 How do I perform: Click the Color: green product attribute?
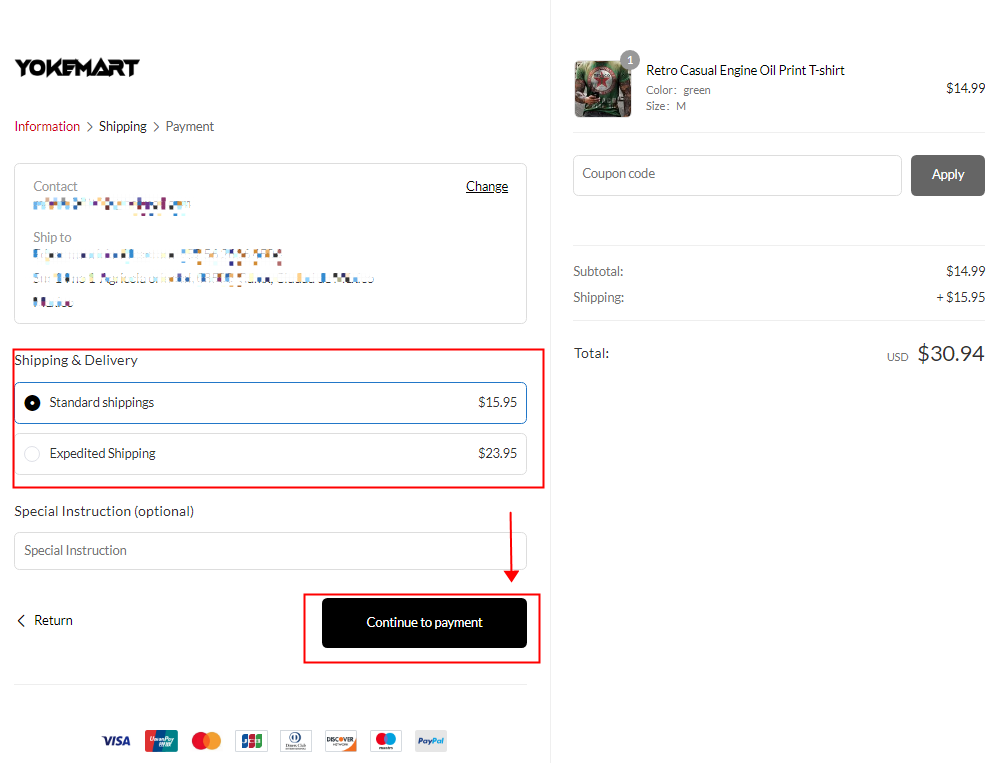pyautogui.click(x=678, y=90)
